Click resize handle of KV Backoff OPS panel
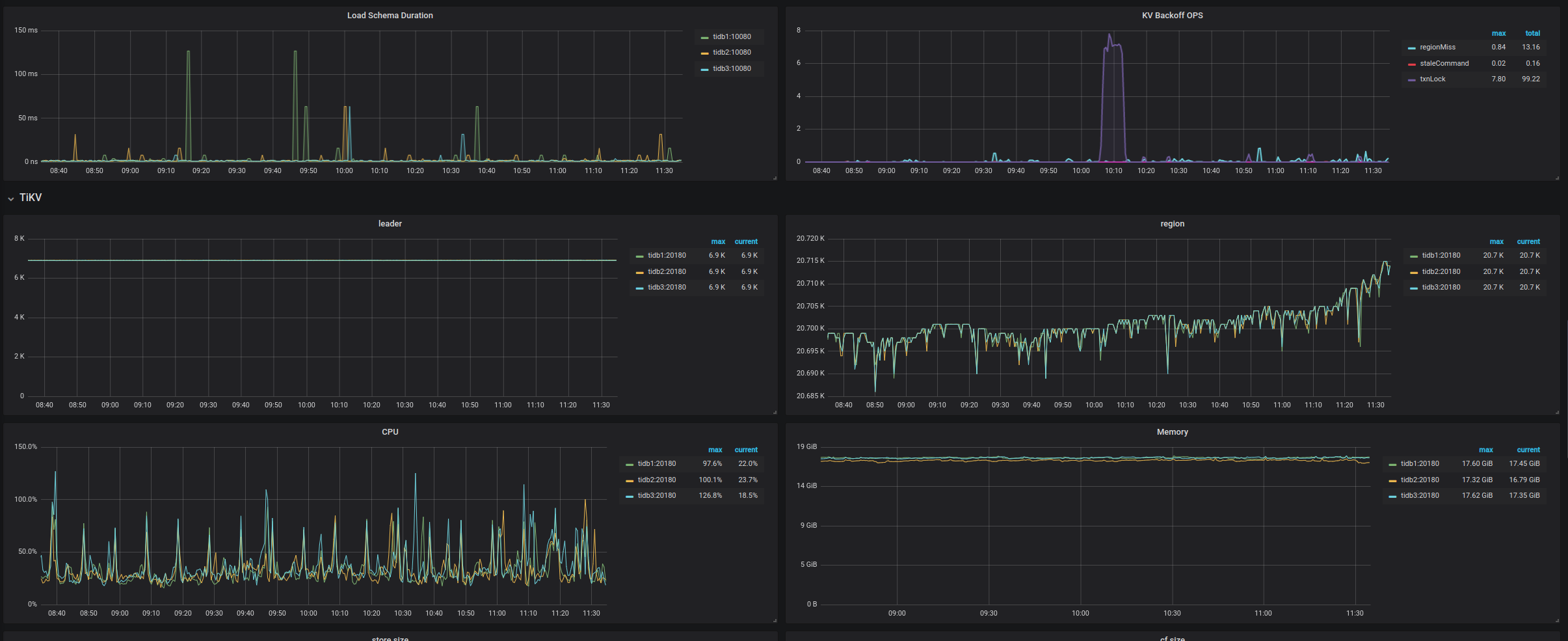1568x641 pixels. (x=1556, y=178)
